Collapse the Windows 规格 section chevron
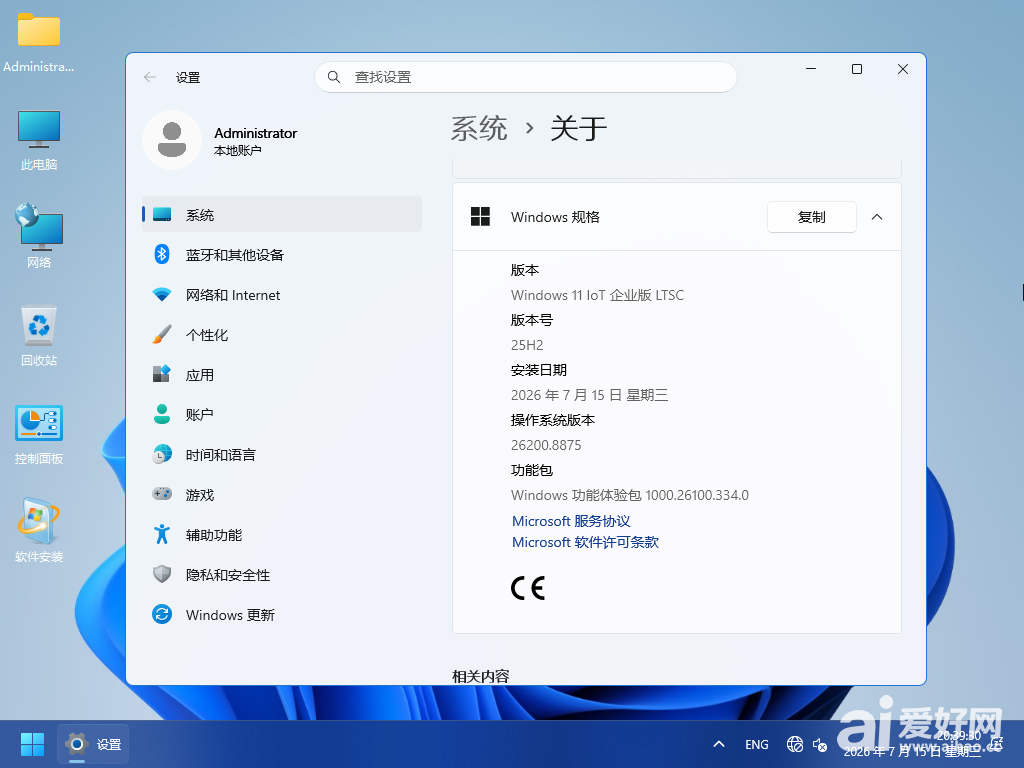This screenshot has width=1024, height=768. (877, 217)
